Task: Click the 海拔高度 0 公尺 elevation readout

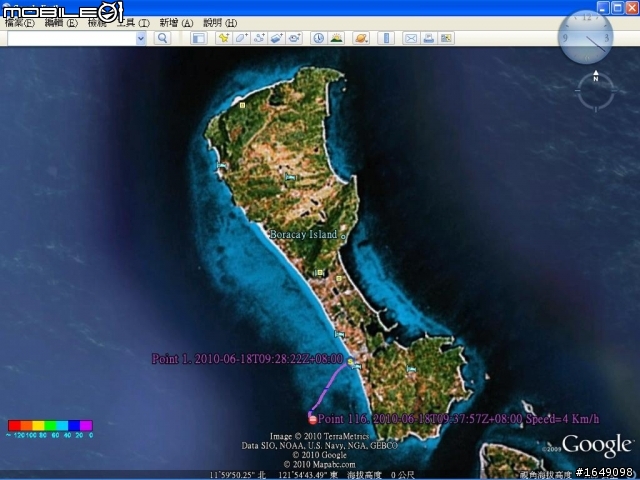Action: click(x=380, y=475)
